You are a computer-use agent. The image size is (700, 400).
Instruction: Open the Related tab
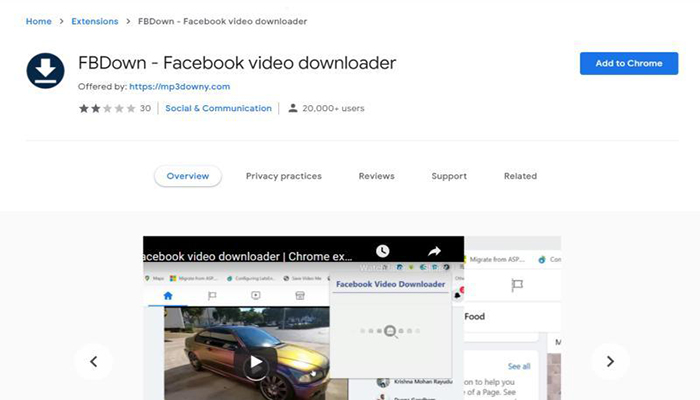tap(520, 176)
